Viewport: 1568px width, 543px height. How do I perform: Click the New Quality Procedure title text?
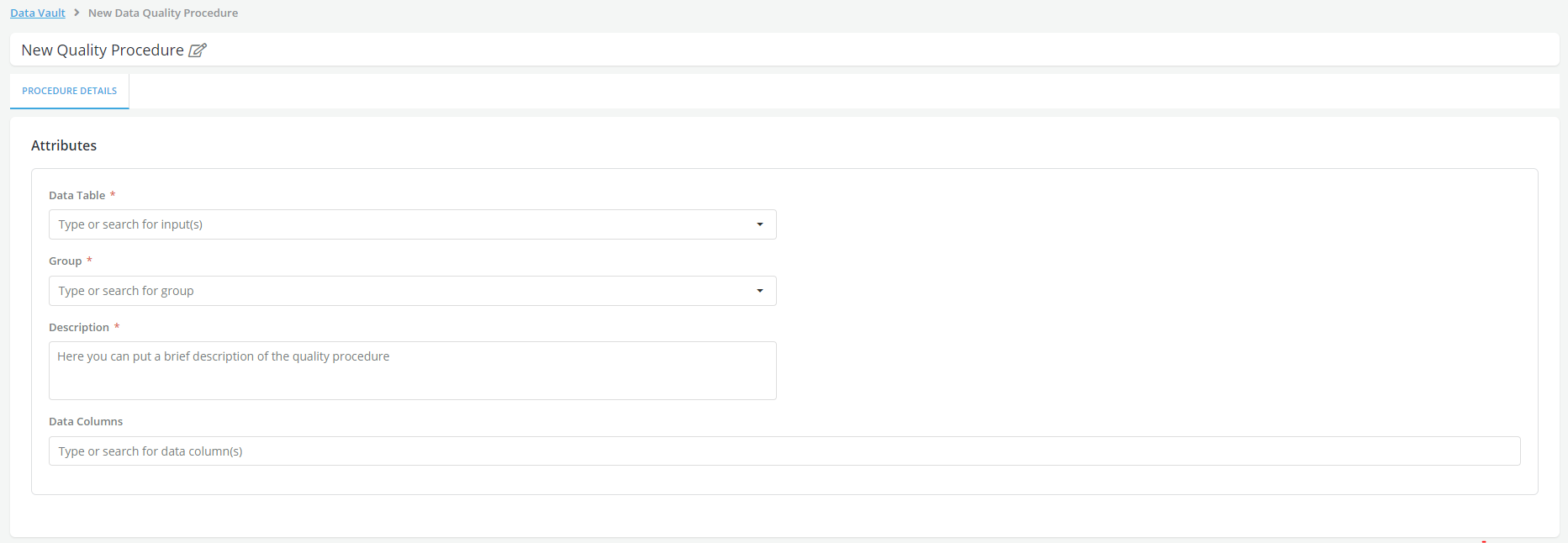coord(103,50)
